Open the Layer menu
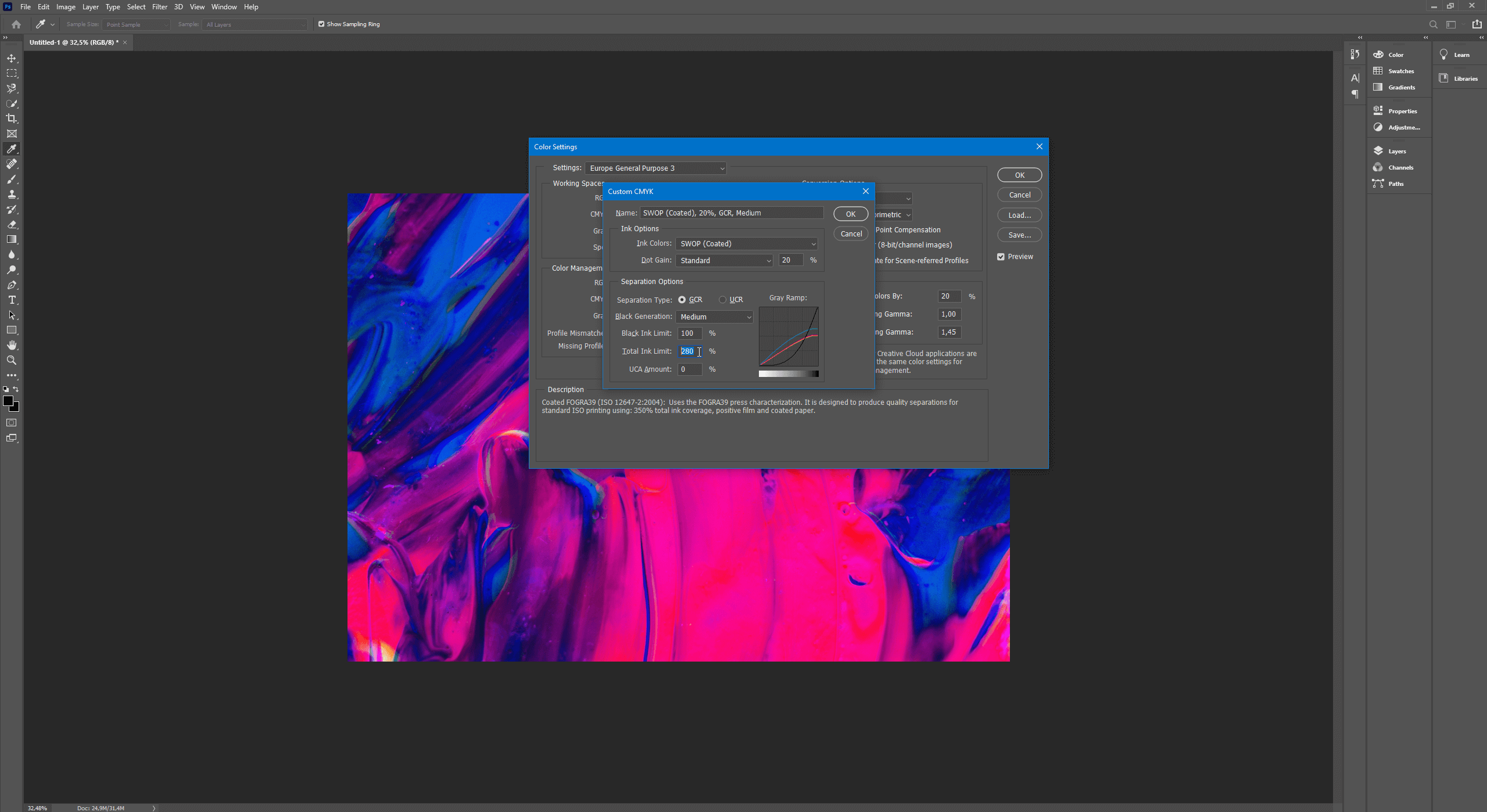Viewport: 1487px width, 812px height. pyautogui.click(x=90, y=7)
